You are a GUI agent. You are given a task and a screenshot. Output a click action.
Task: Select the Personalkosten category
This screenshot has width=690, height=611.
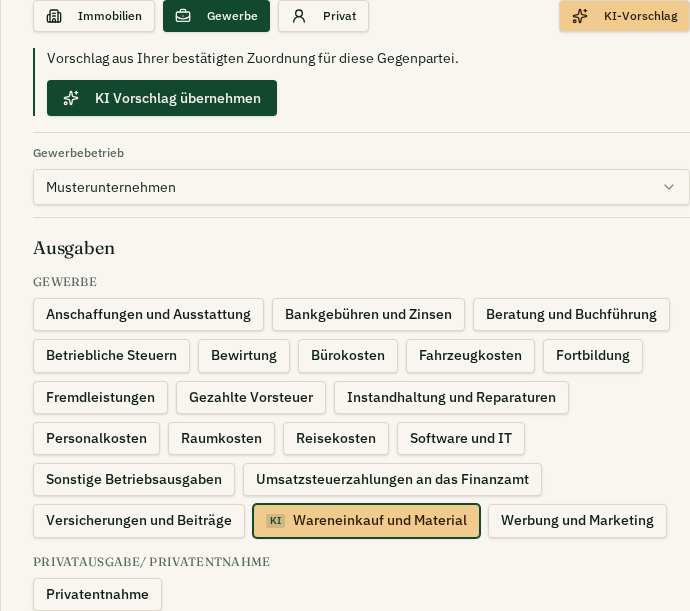pos(96,438)
